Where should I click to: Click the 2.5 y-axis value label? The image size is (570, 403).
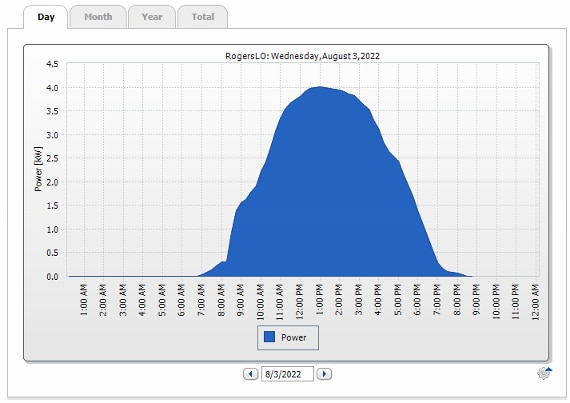(x=52, y=158)
